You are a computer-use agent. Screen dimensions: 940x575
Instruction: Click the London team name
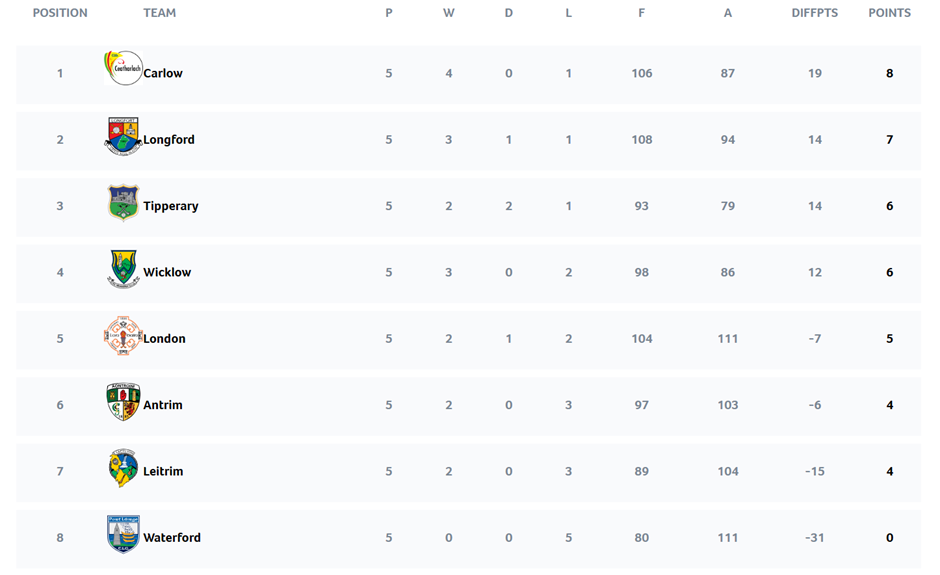(164, 339)
